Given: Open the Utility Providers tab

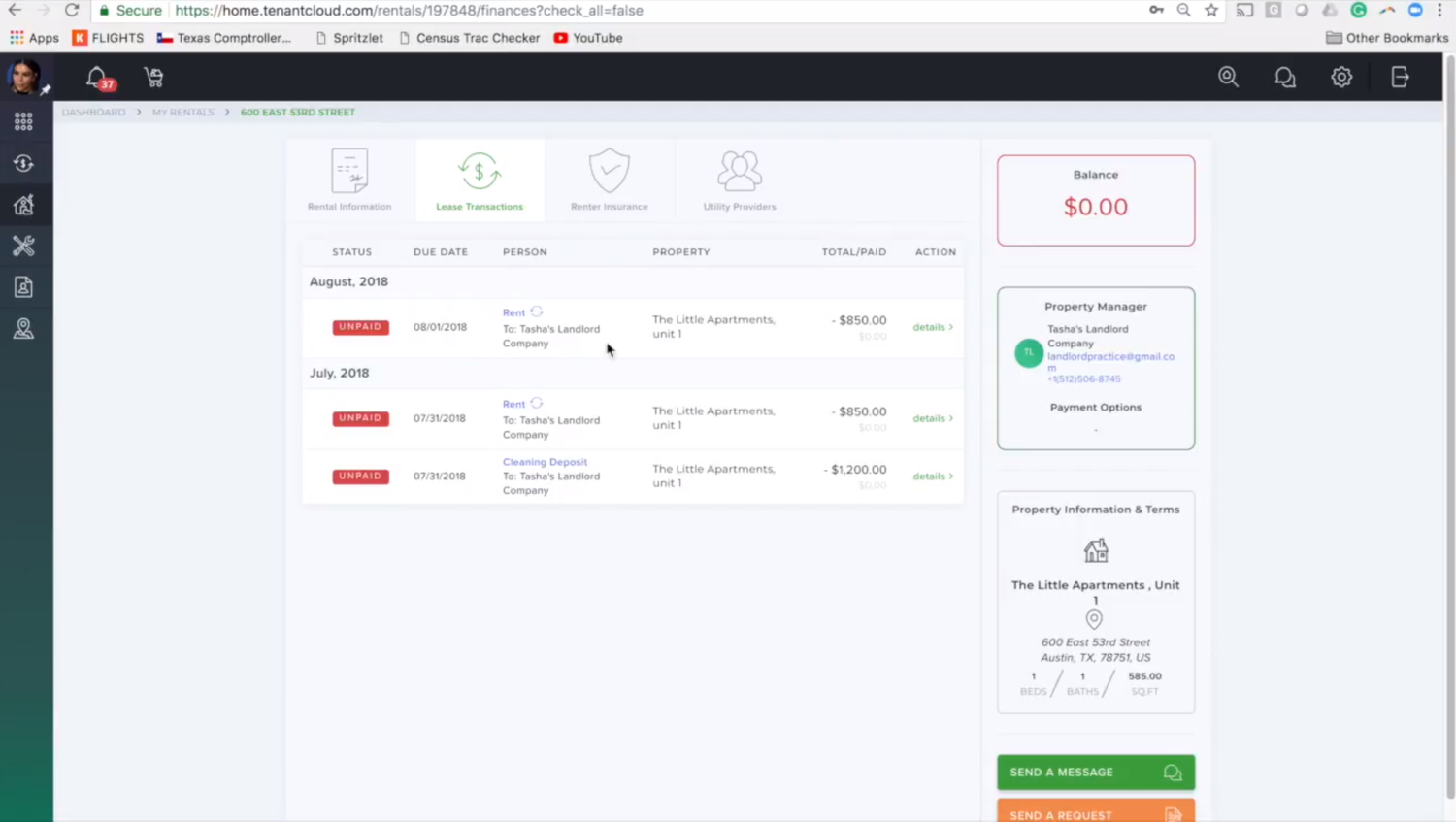Looking at the screenshot, I should (x=739, y=181).
